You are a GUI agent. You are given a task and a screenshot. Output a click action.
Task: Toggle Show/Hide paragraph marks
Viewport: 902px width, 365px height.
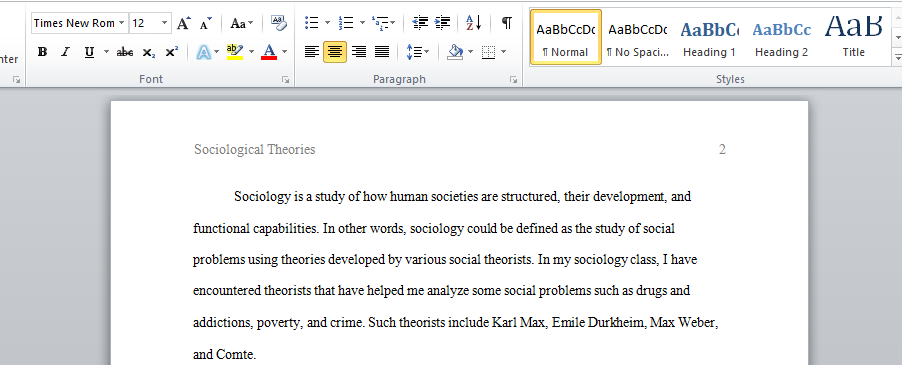click(x=506, y=23)
